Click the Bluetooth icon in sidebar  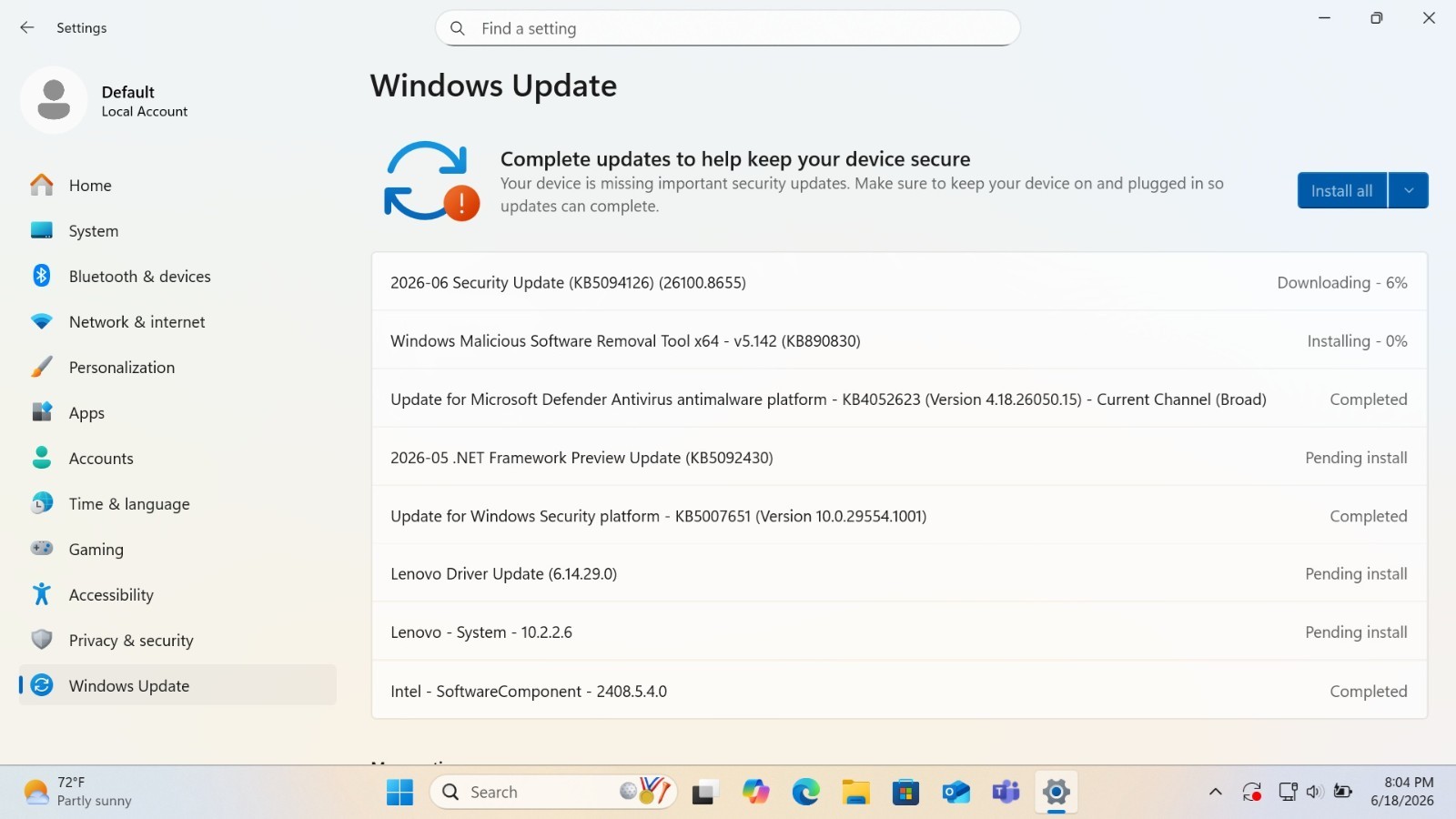pos(42,276)
